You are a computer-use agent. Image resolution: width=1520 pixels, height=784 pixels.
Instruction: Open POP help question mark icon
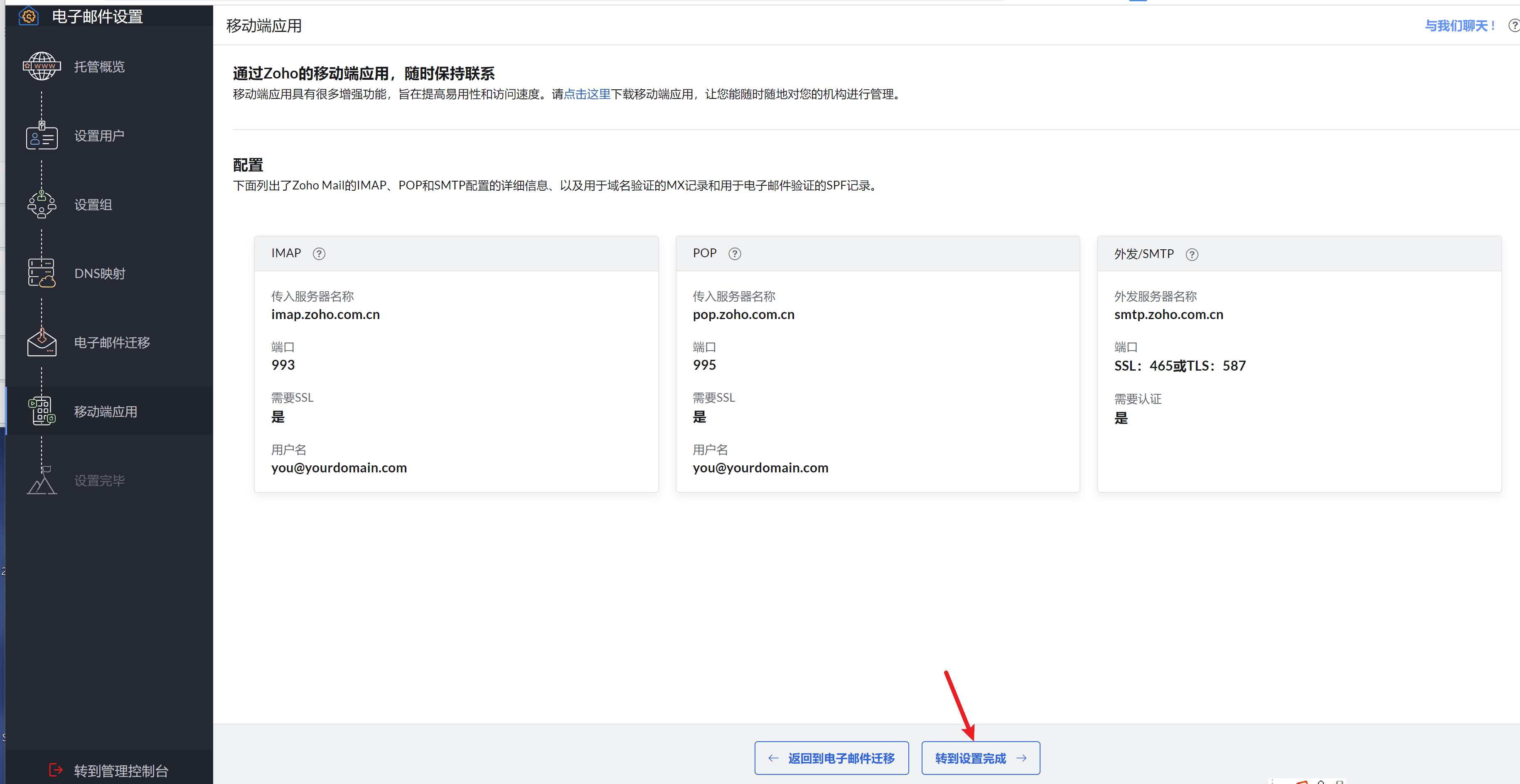[735, 254]
